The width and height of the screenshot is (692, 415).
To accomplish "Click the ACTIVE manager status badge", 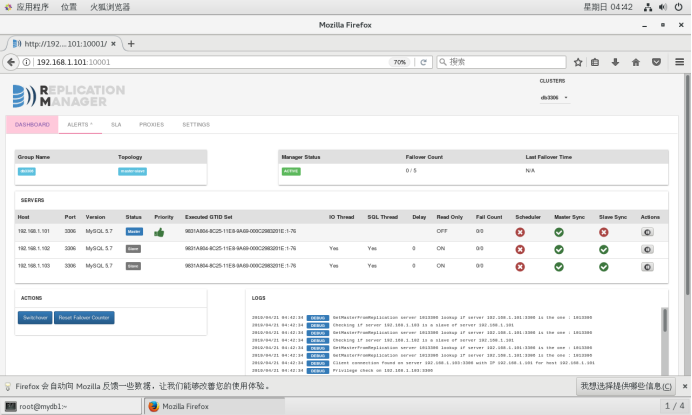I will tap(291, 171).
